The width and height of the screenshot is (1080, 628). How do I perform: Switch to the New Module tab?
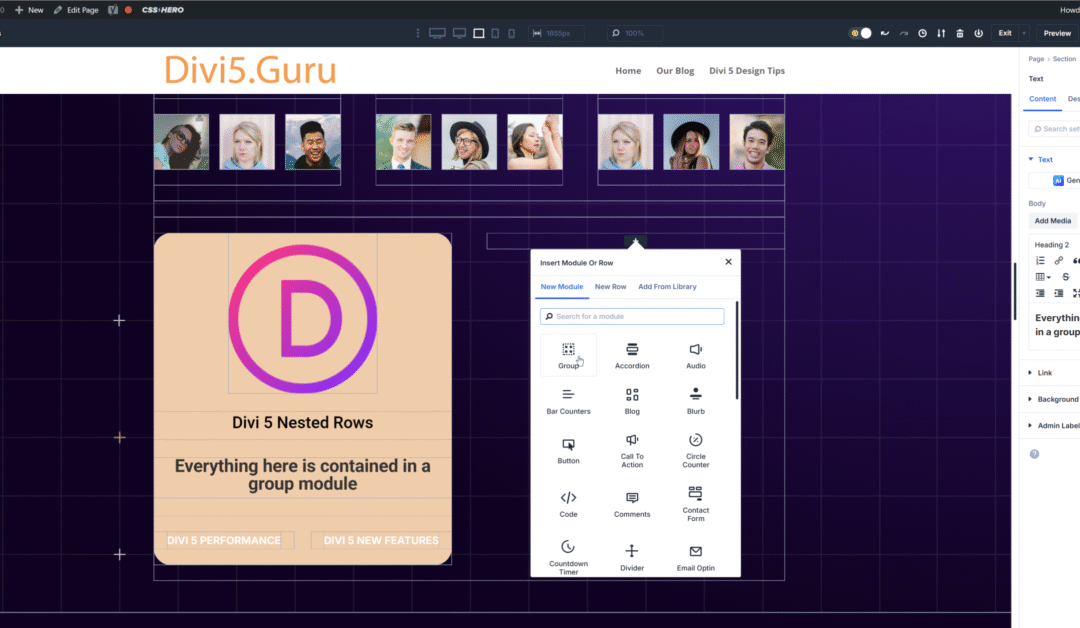coord(561,286)
